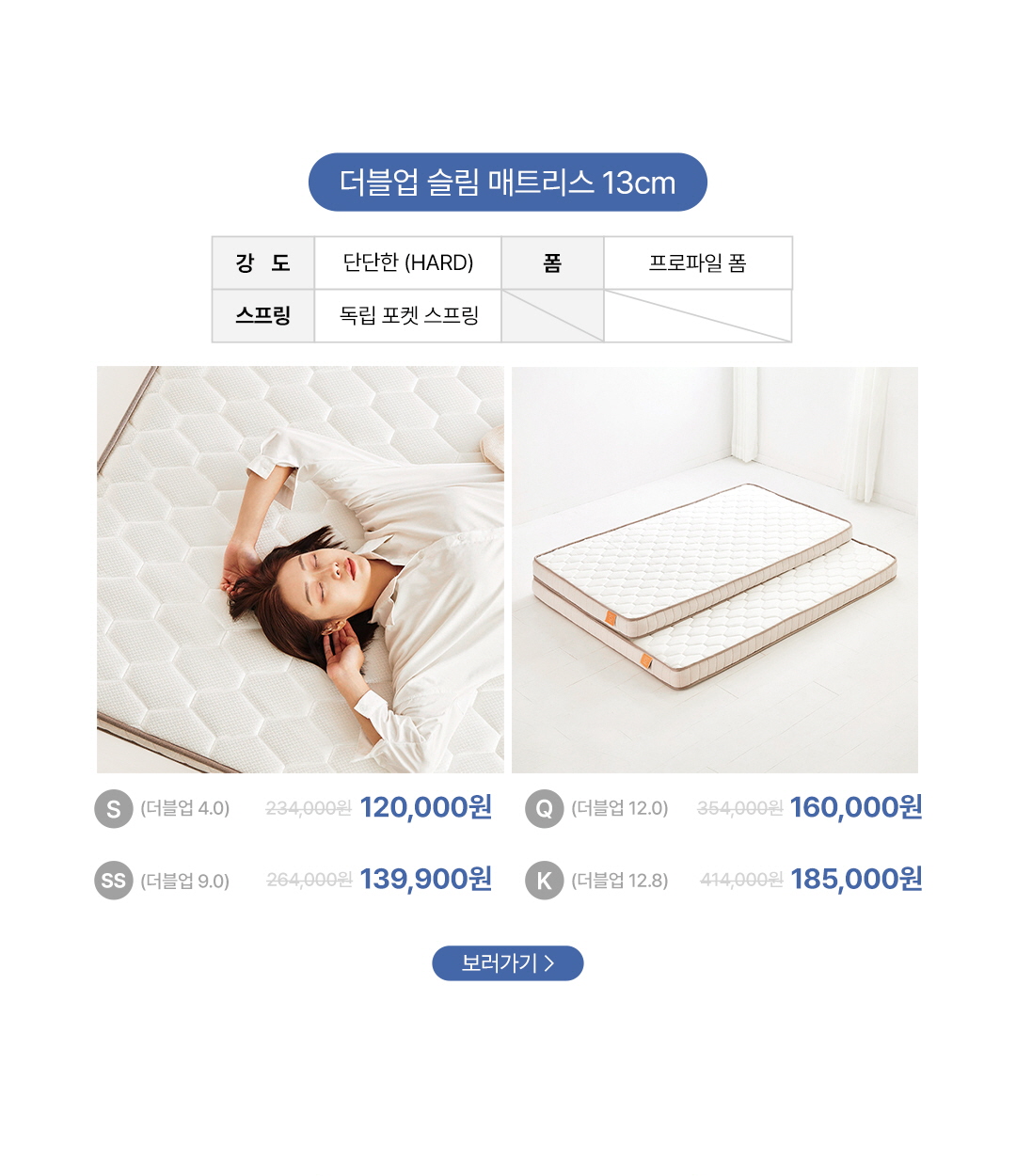Select the gray SS size badge
The image size is (1016, 1176).
(114, 881)
